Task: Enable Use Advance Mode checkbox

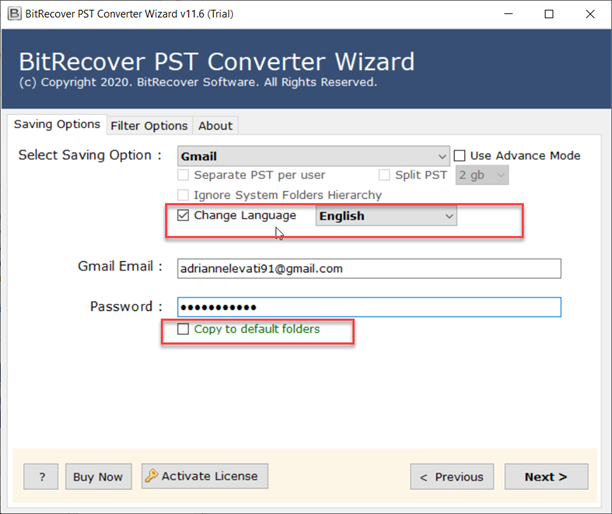Action: coord(459,156)
